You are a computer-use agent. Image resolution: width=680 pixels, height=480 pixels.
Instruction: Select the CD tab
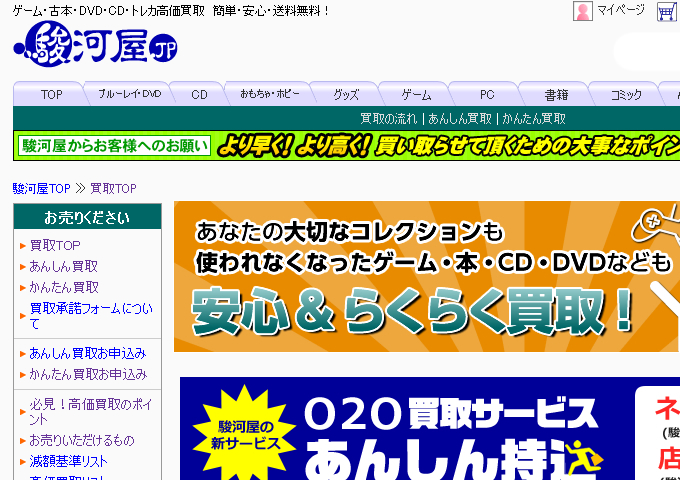tap(199, 94)
